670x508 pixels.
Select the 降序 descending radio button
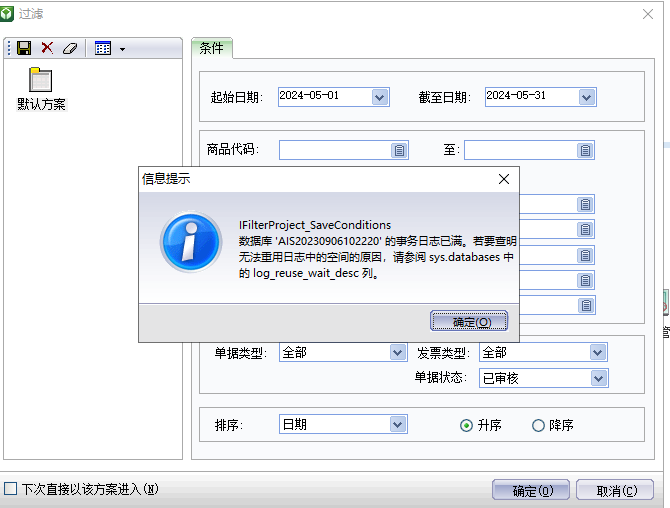point(538,425)
